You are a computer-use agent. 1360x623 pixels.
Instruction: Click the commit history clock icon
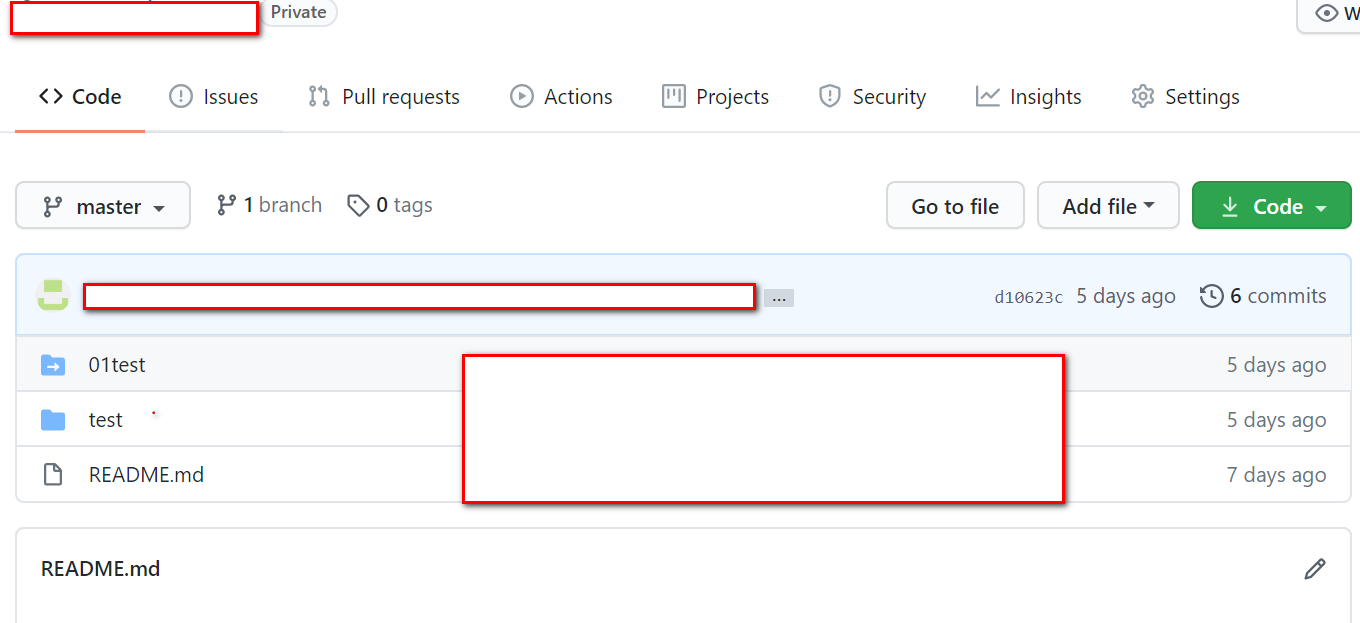[1211, 296]
